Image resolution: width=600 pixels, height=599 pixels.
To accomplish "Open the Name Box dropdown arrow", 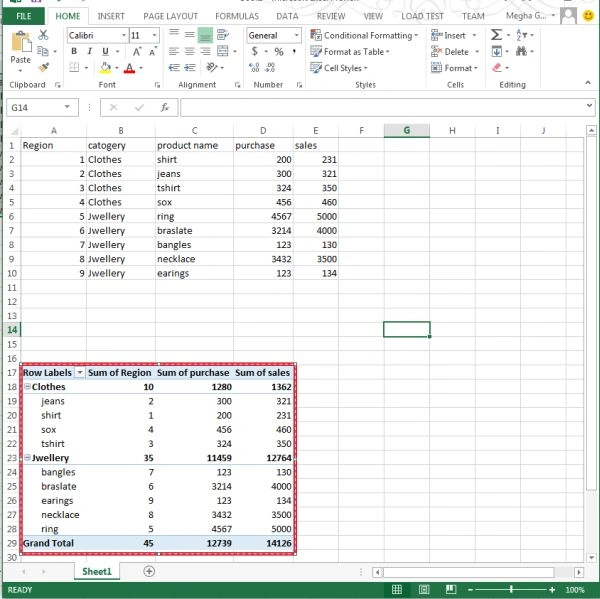I will pyautogui.click(x=67, y=107).
